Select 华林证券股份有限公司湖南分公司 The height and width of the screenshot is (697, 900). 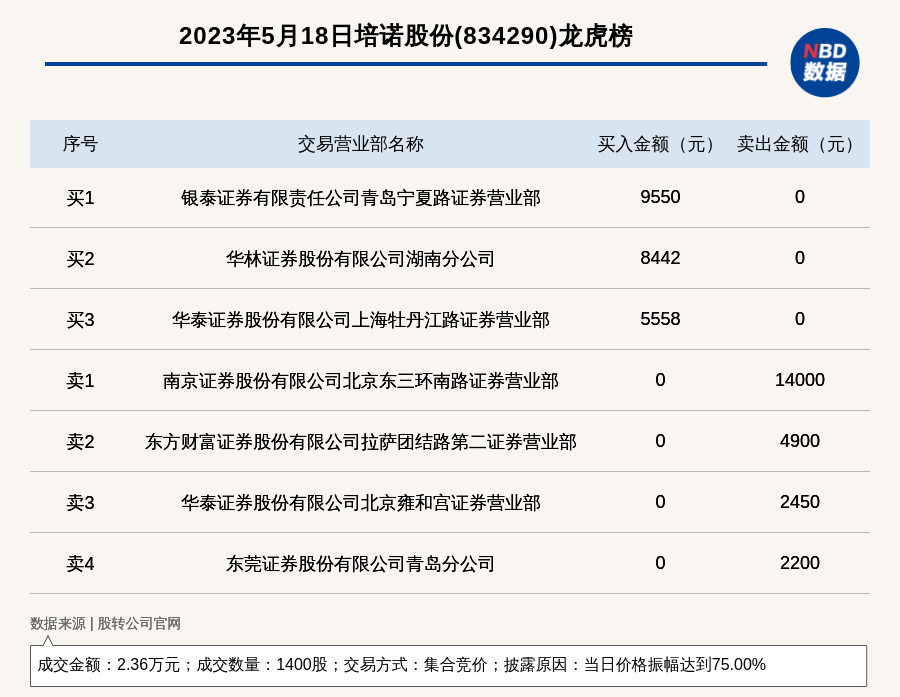point(360,259)
